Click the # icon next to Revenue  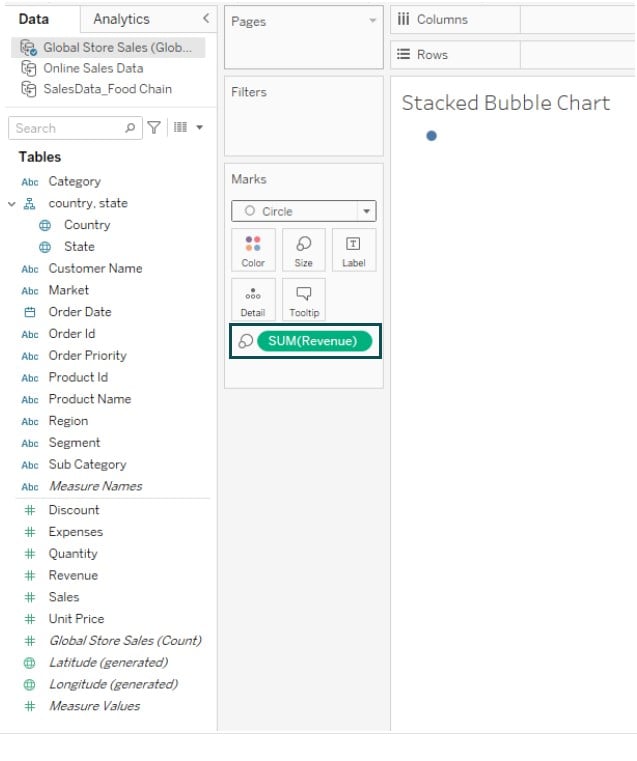[x=30, y=576]
